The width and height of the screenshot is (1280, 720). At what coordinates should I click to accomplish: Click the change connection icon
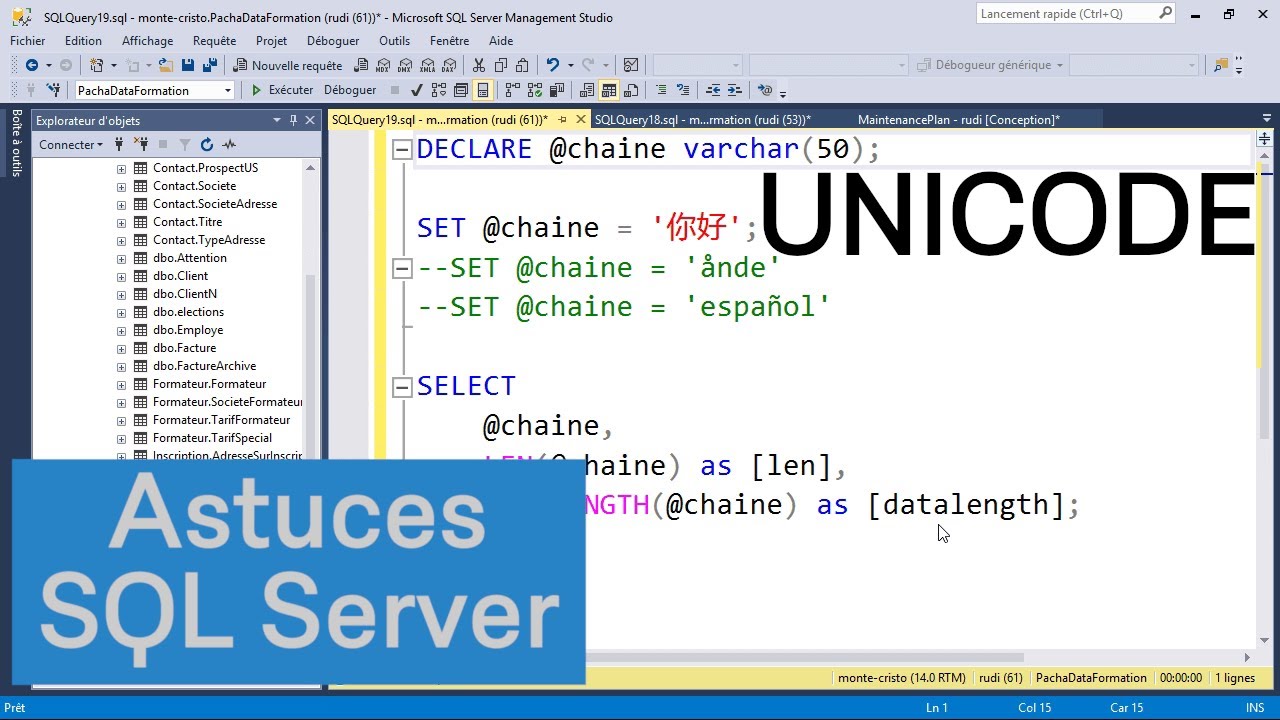pyautogui.click(x=54, y=90)
